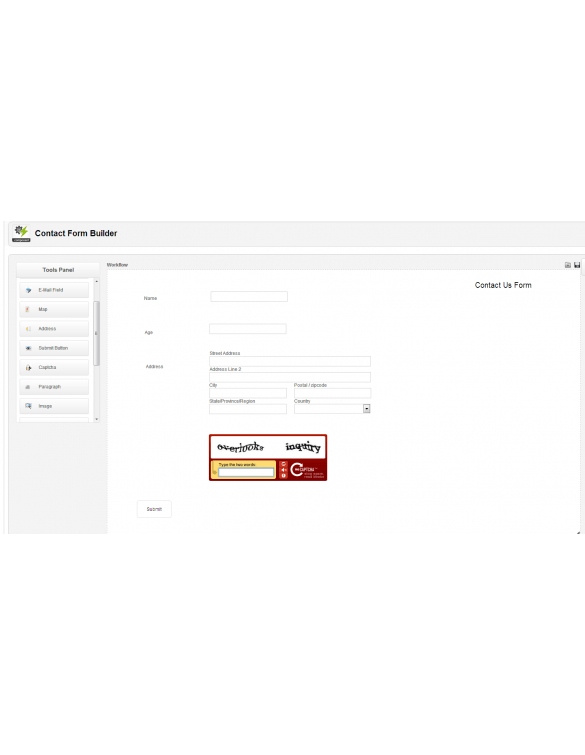Viewport: 585px width, 755px height.
Task: Select the Contact Us Form title
Action: tap(503, 285)
